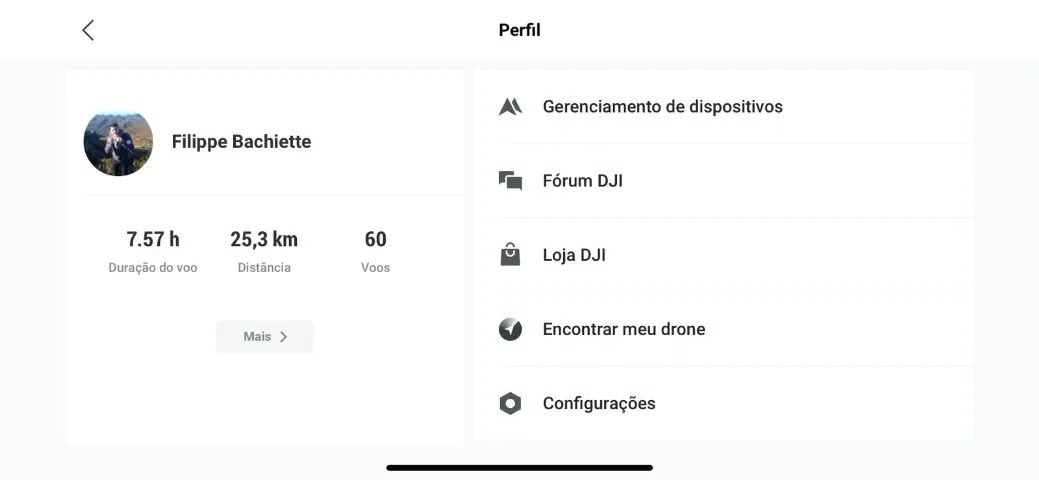Go to Loja DJI
The height and width of the screenshot is (480, 1039).
[574, 255]
